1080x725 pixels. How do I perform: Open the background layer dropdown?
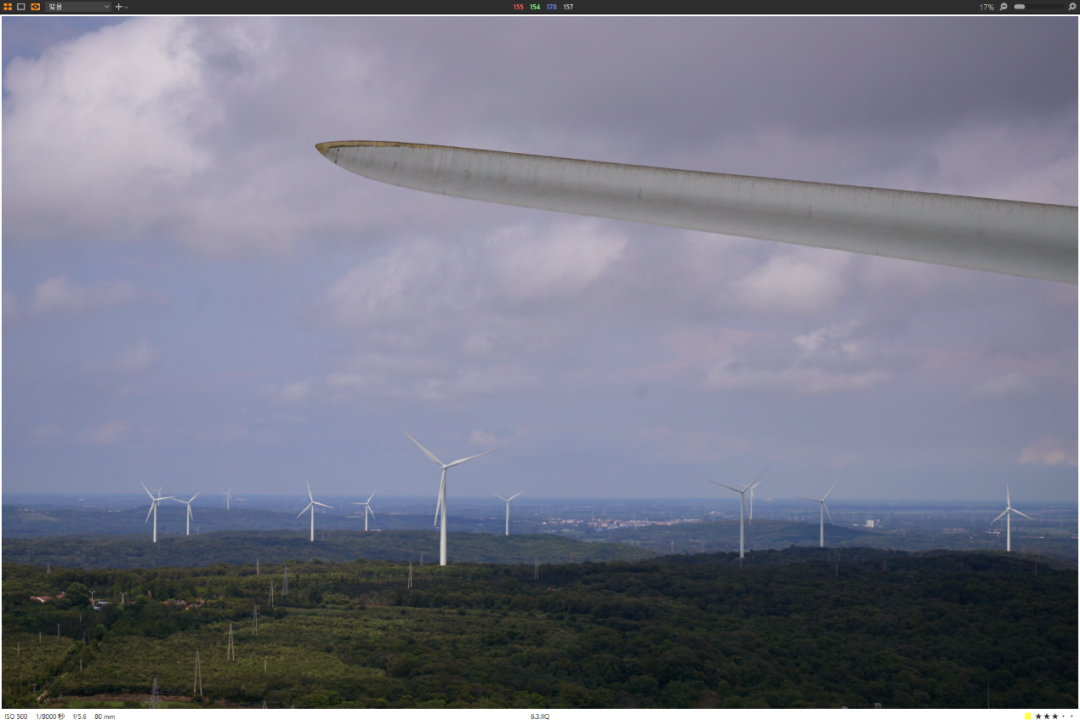tap(78, 7)
